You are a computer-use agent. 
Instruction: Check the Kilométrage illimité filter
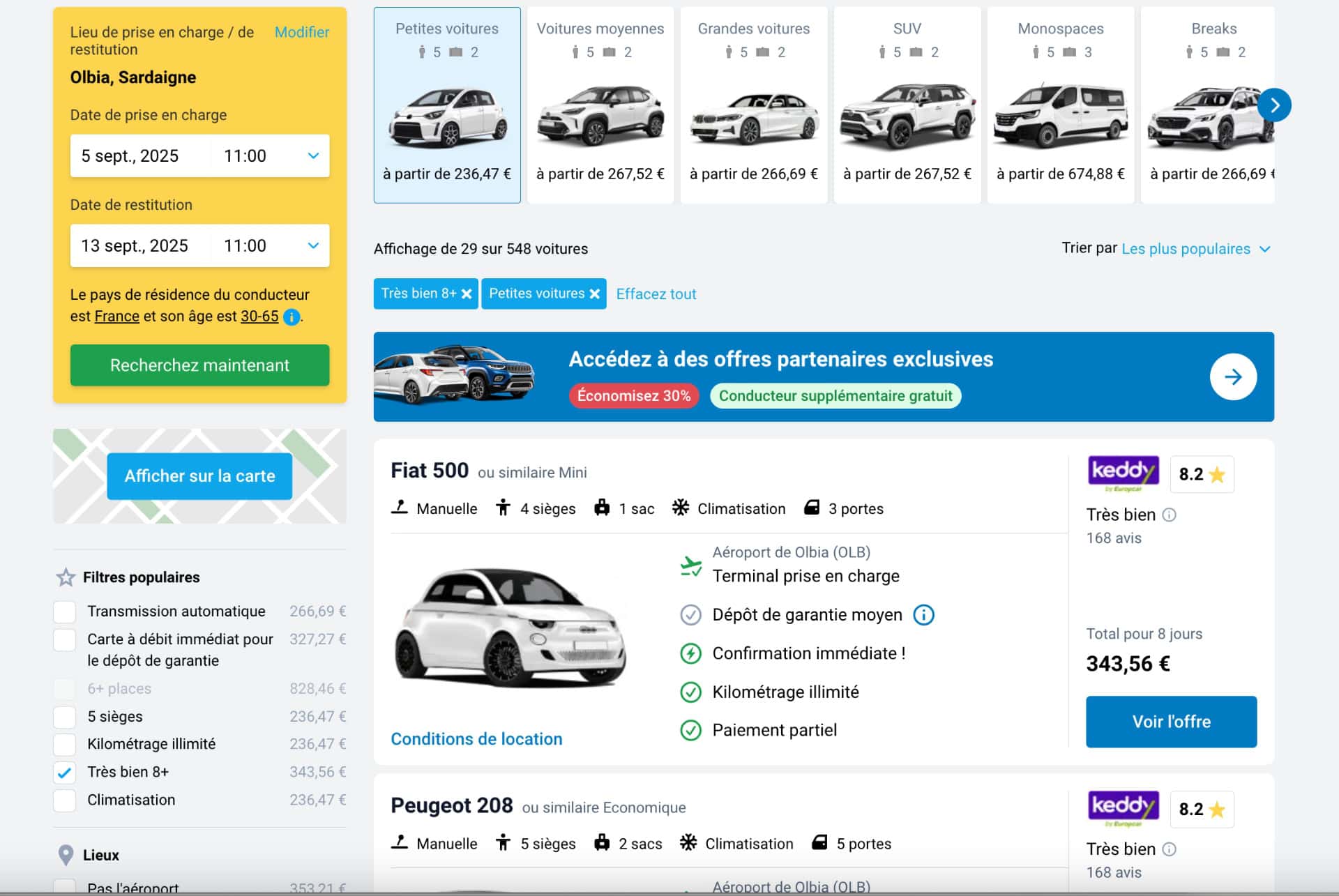[64, 744]
